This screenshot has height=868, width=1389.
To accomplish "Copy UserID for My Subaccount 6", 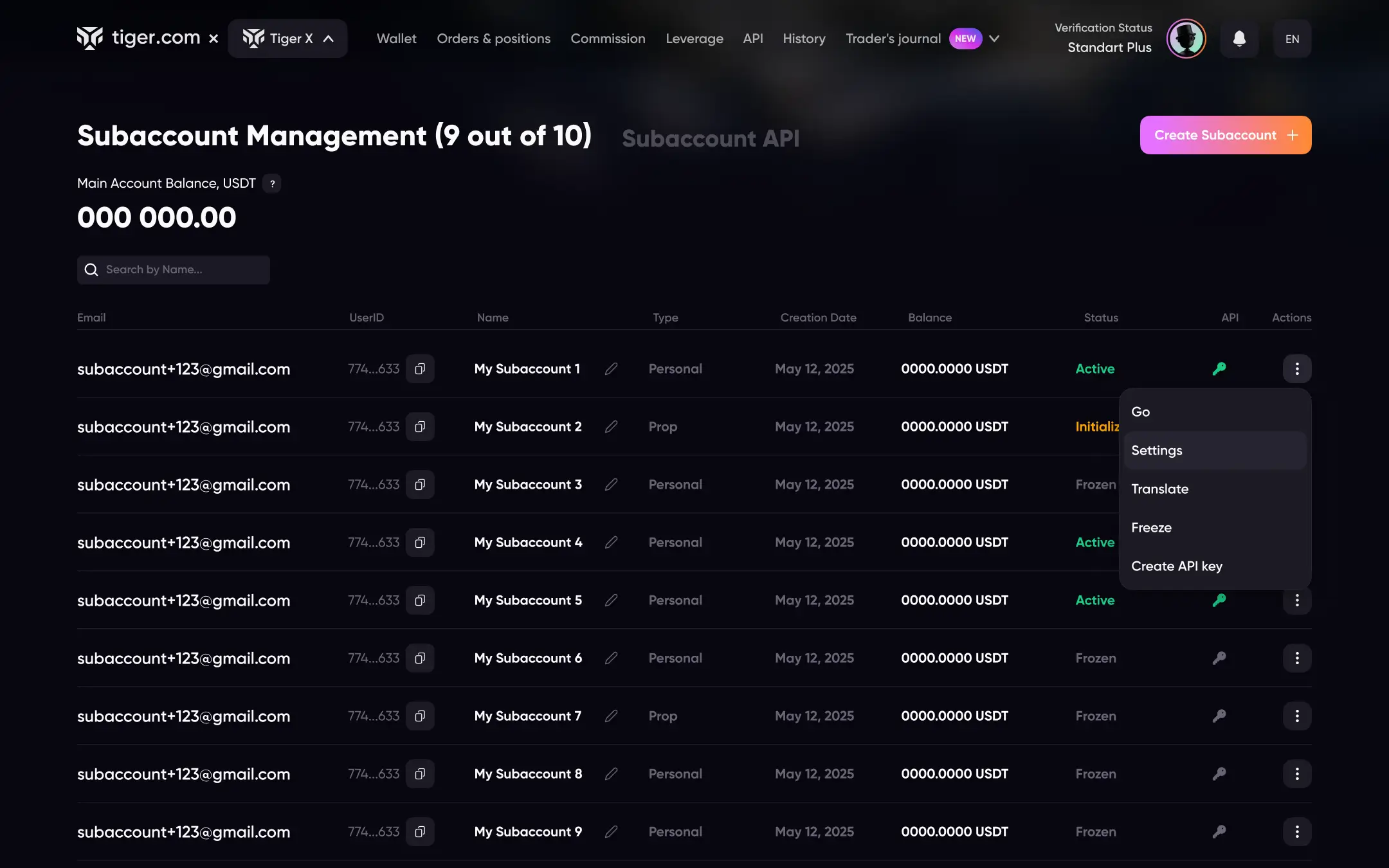I will coord(420,658).
